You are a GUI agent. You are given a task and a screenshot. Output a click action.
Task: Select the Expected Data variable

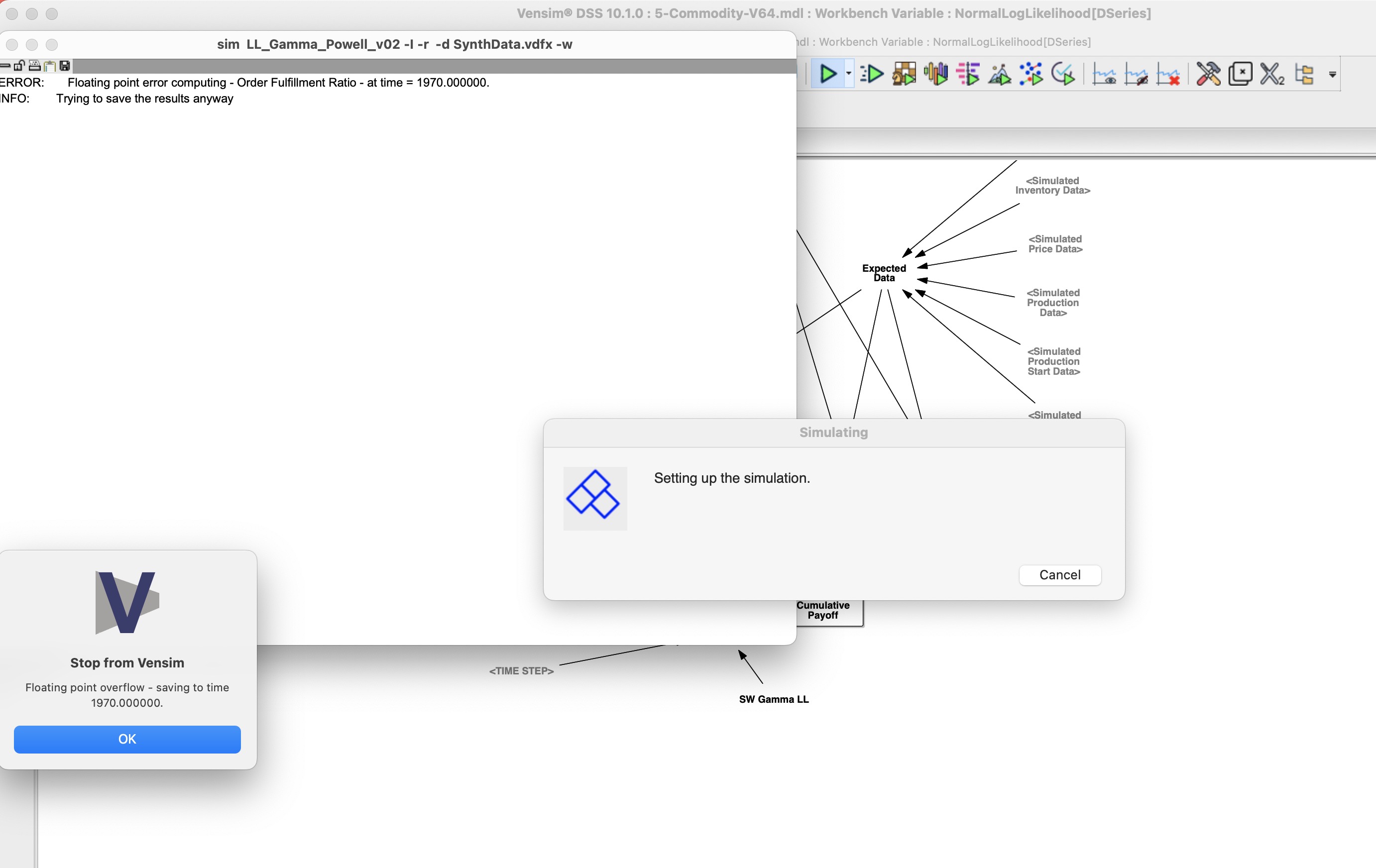point(884,273)
